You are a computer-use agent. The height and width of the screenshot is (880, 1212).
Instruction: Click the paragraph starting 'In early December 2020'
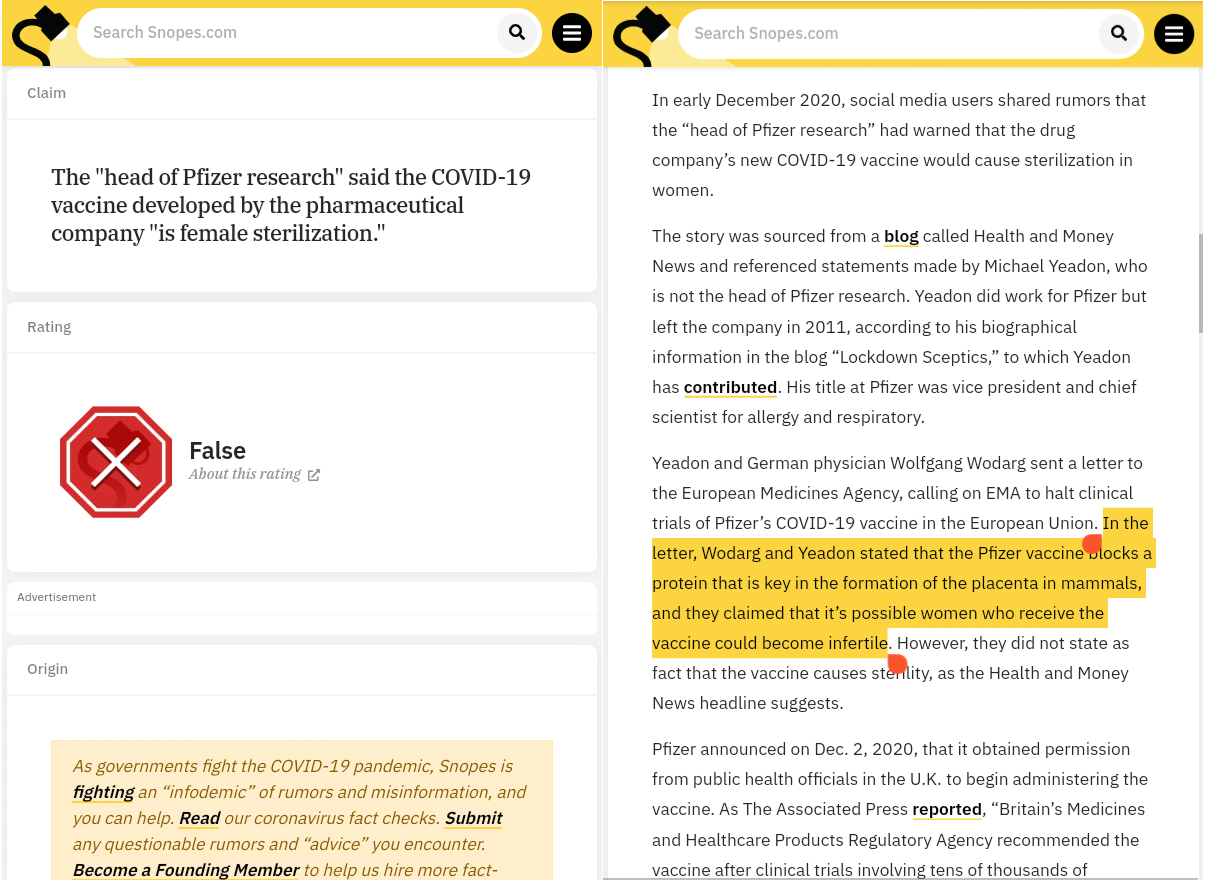899,145
